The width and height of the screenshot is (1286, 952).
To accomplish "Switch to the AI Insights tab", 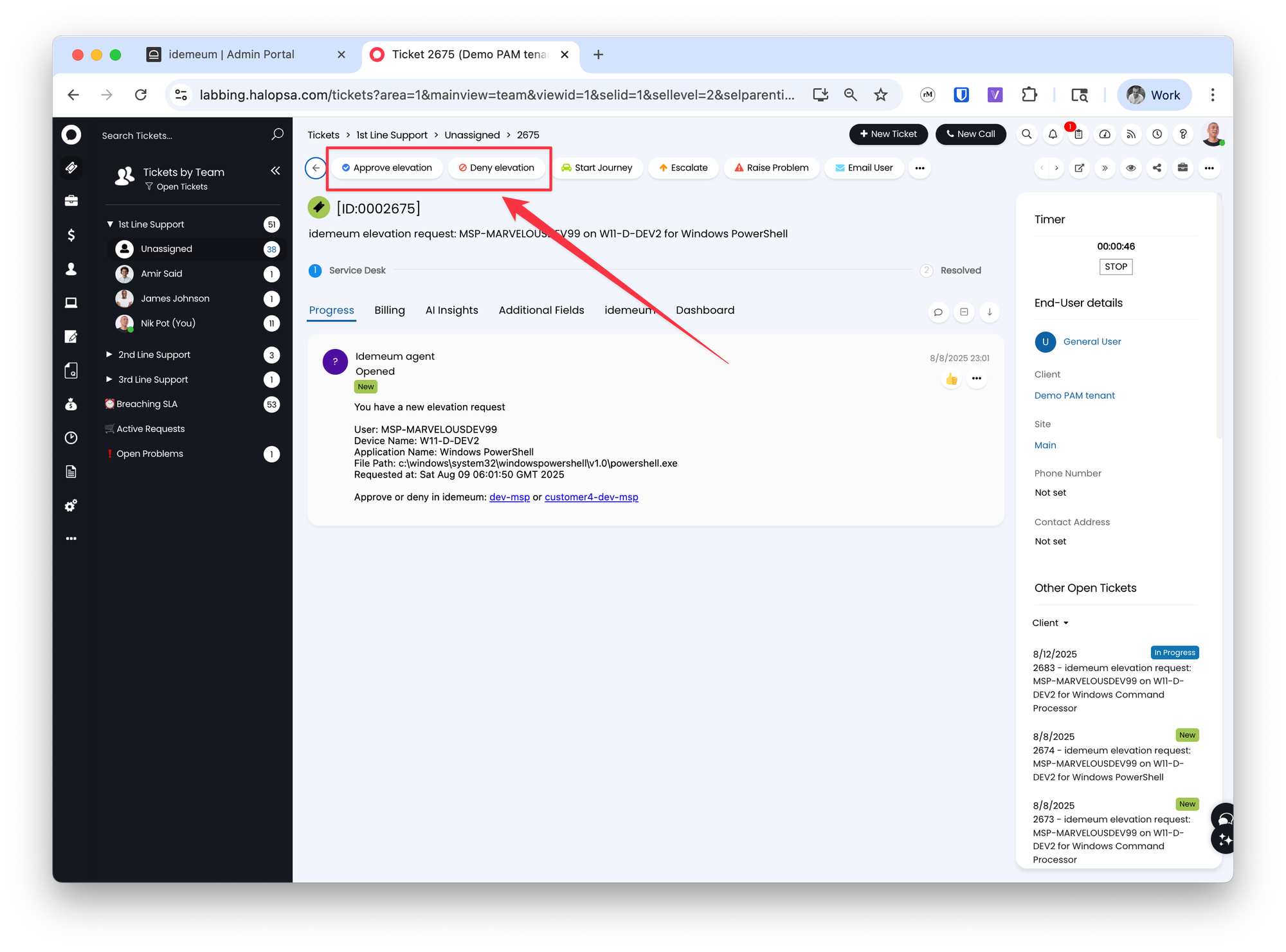I will (451, 310).
